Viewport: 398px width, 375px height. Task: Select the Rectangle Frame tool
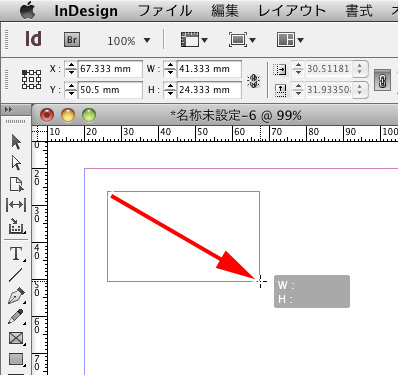pos(16,338)
